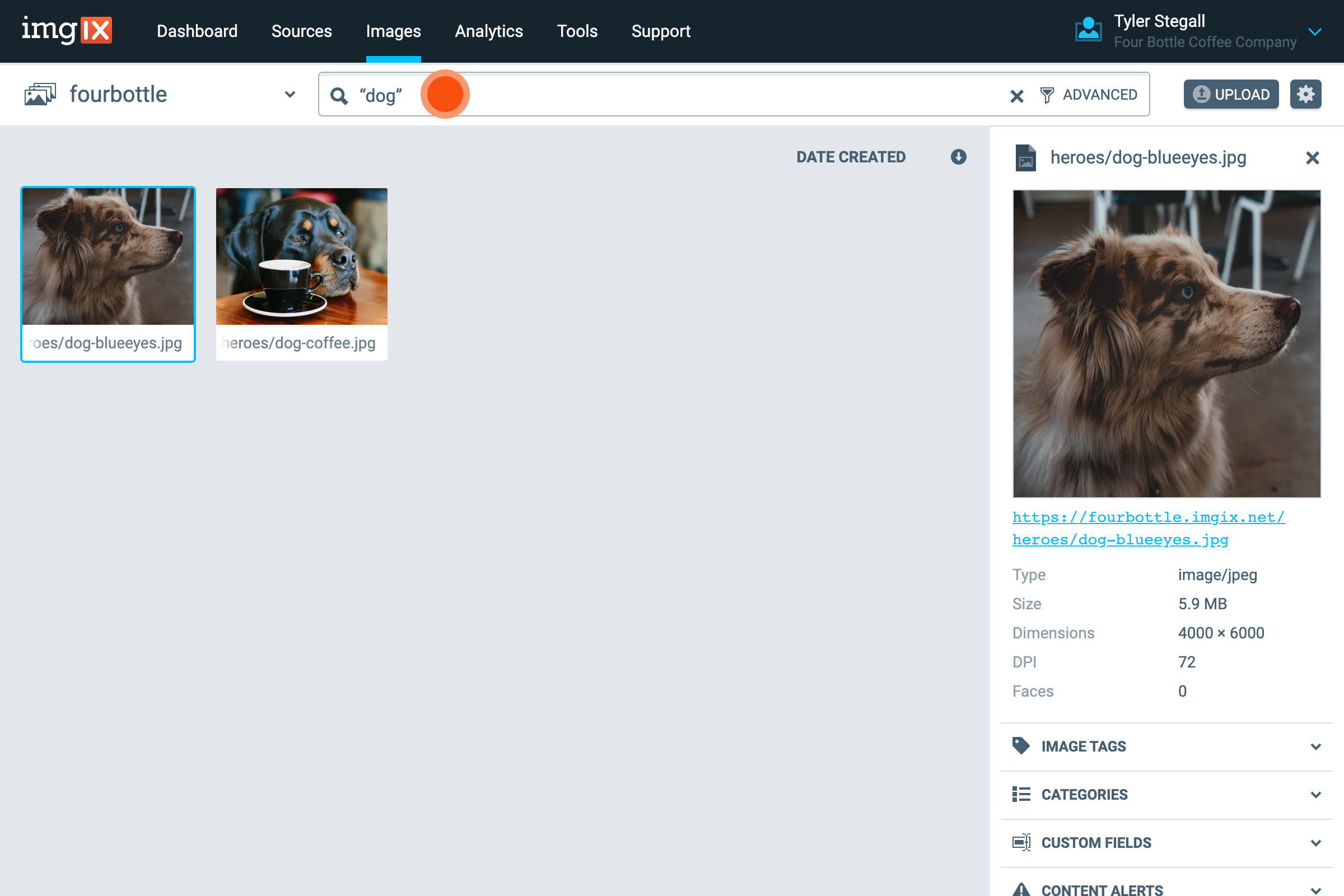1344x896 pixels.
Task: Open the fourbottle source selector dropdown
Action: point(289,94)
